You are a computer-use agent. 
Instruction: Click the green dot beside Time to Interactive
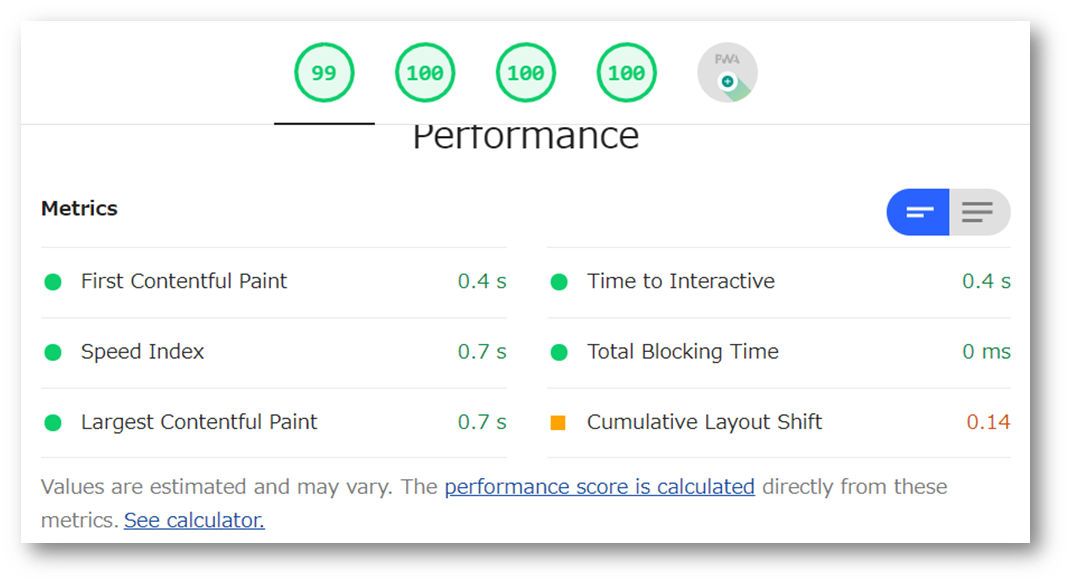(559, 282)
